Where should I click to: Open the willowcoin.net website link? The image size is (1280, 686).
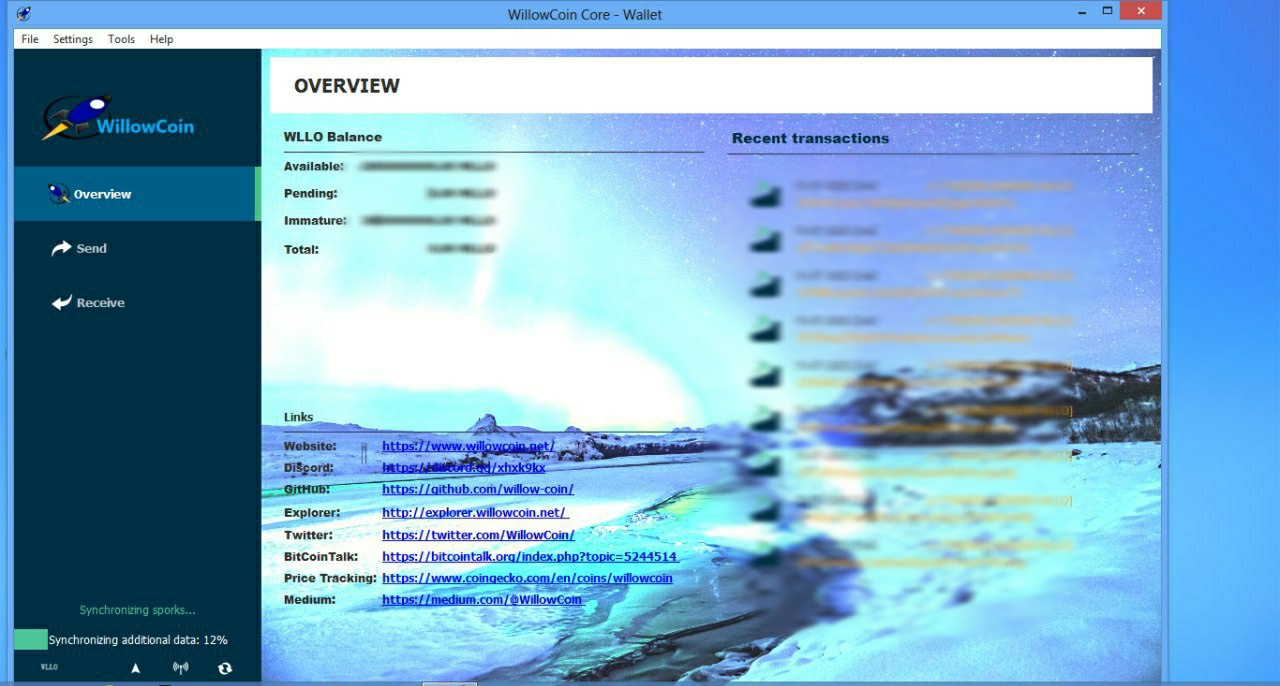pyautogui.click(x=468, y=446)
